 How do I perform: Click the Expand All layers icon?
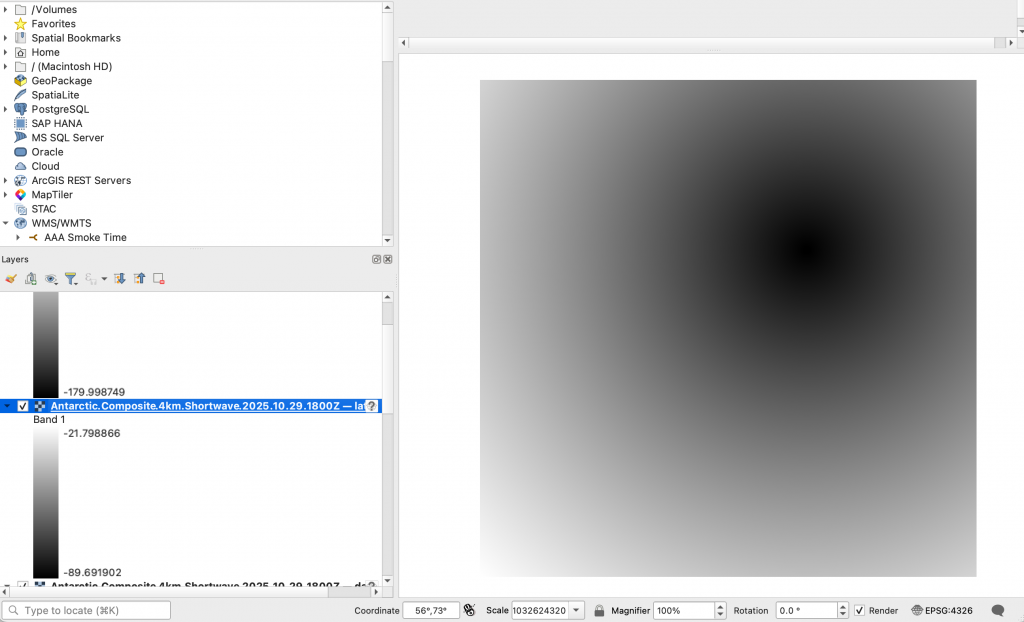(119, 279)
